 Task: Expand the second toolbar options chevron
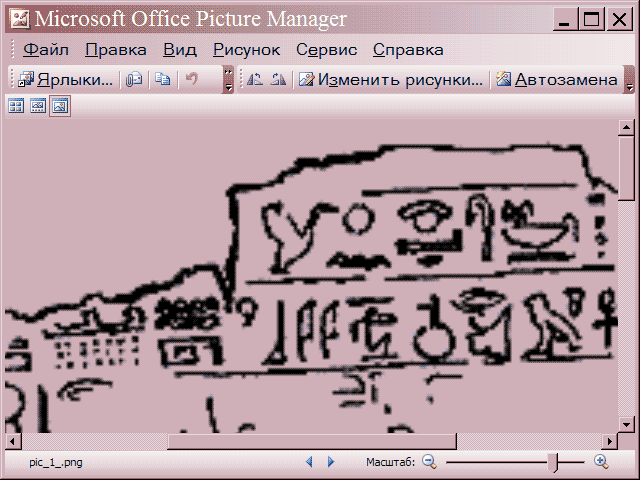629,80
